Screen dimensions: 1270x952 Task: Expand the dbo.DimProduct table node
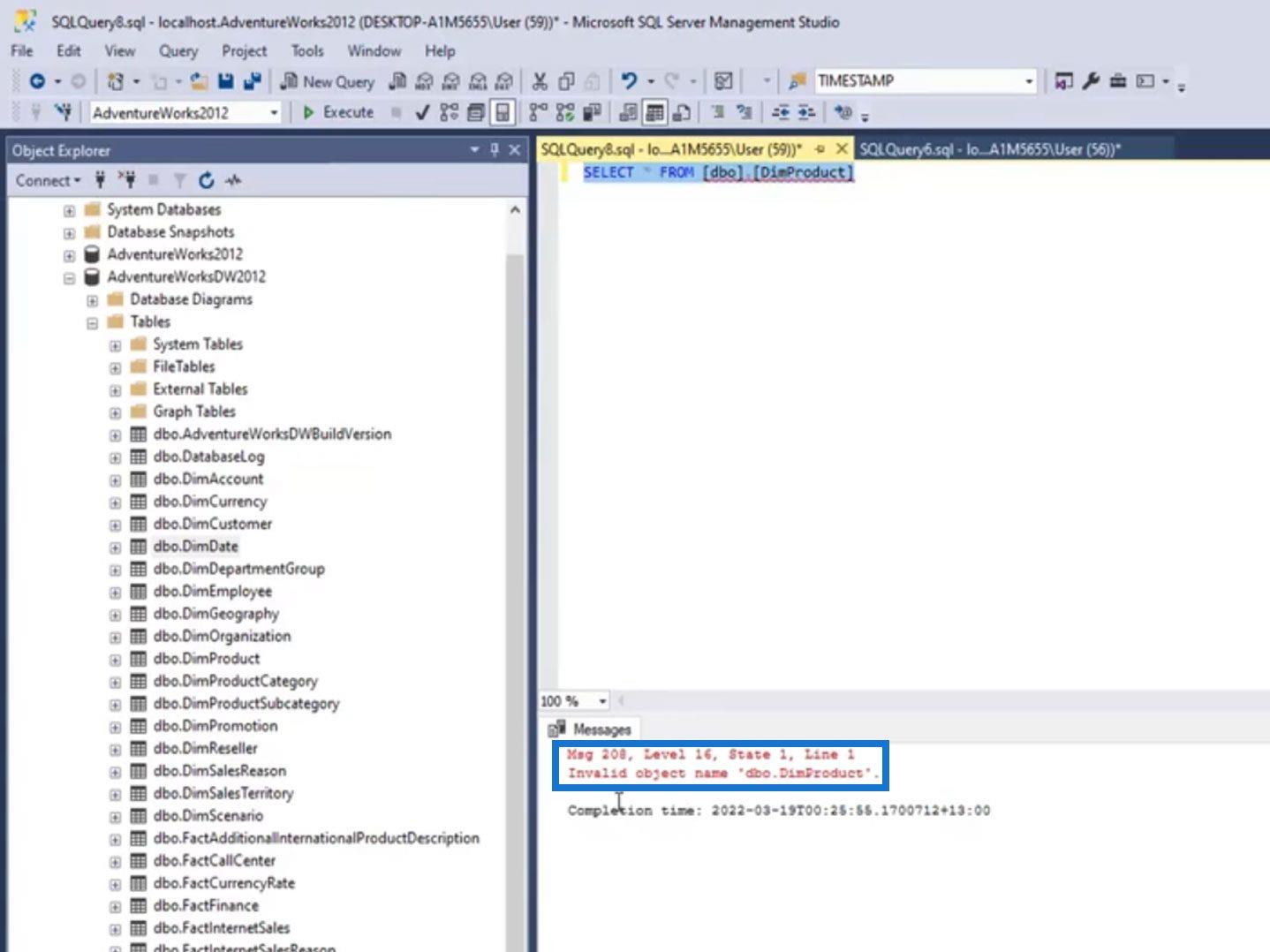click(x=115, y=659)
